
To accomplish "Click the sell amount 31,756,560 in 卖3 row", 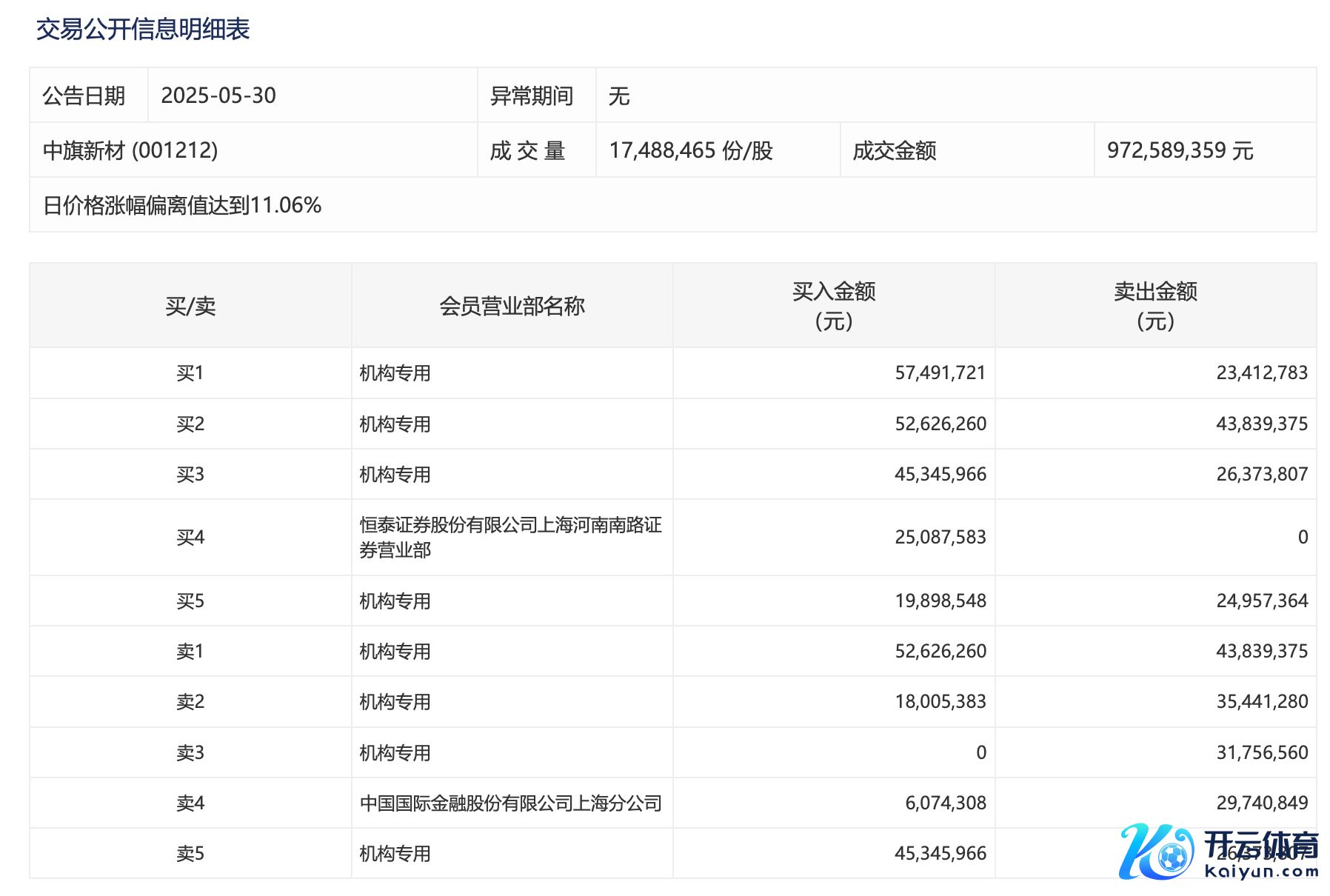I will [1261, 752].
